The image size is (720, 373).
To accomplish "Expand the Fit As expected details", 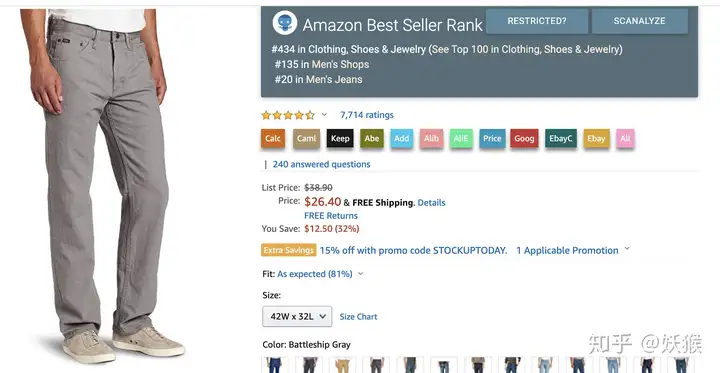I will tap(360, 274).
